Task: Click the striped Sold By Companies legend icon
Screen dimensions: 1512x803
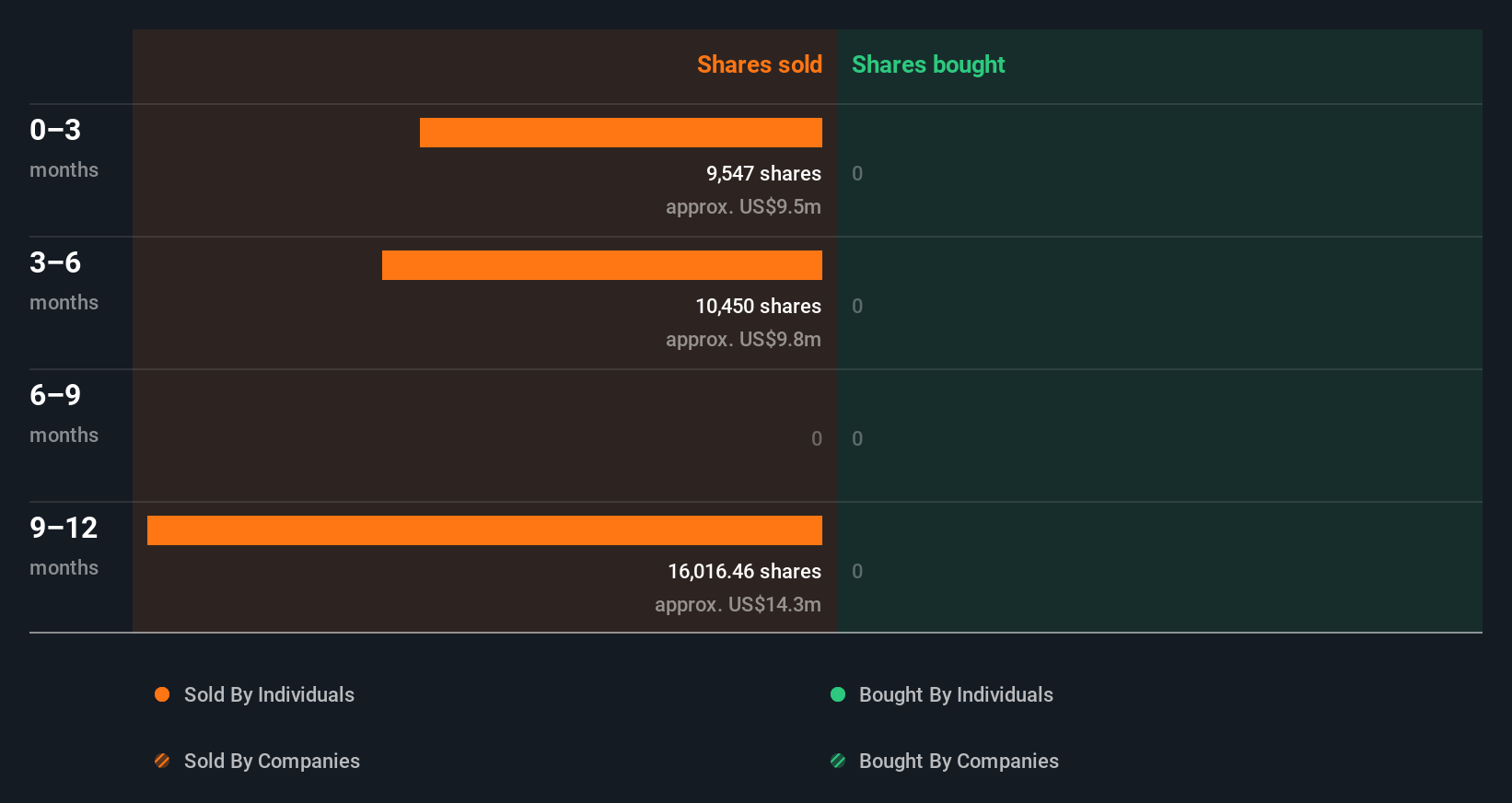Action: click(x=162, y=761)
